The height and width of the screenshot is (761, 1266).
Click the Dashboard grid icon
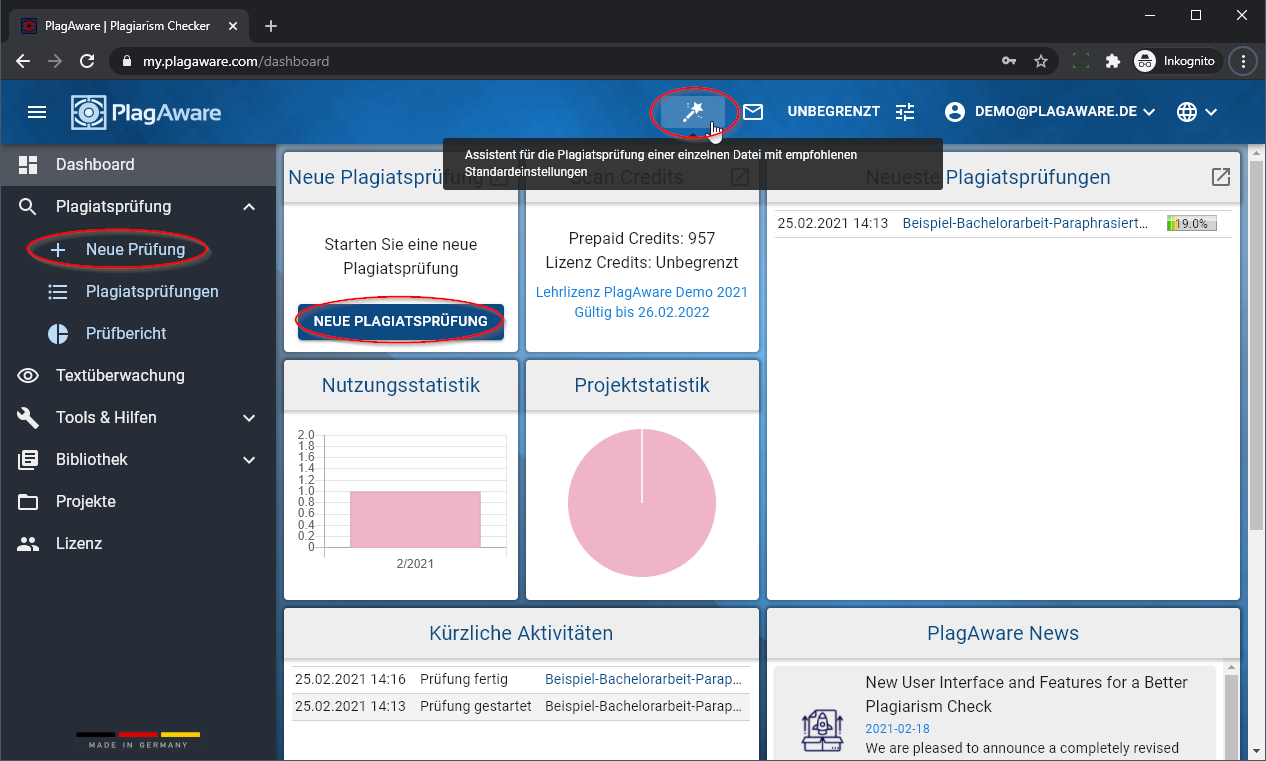[28, 164]
